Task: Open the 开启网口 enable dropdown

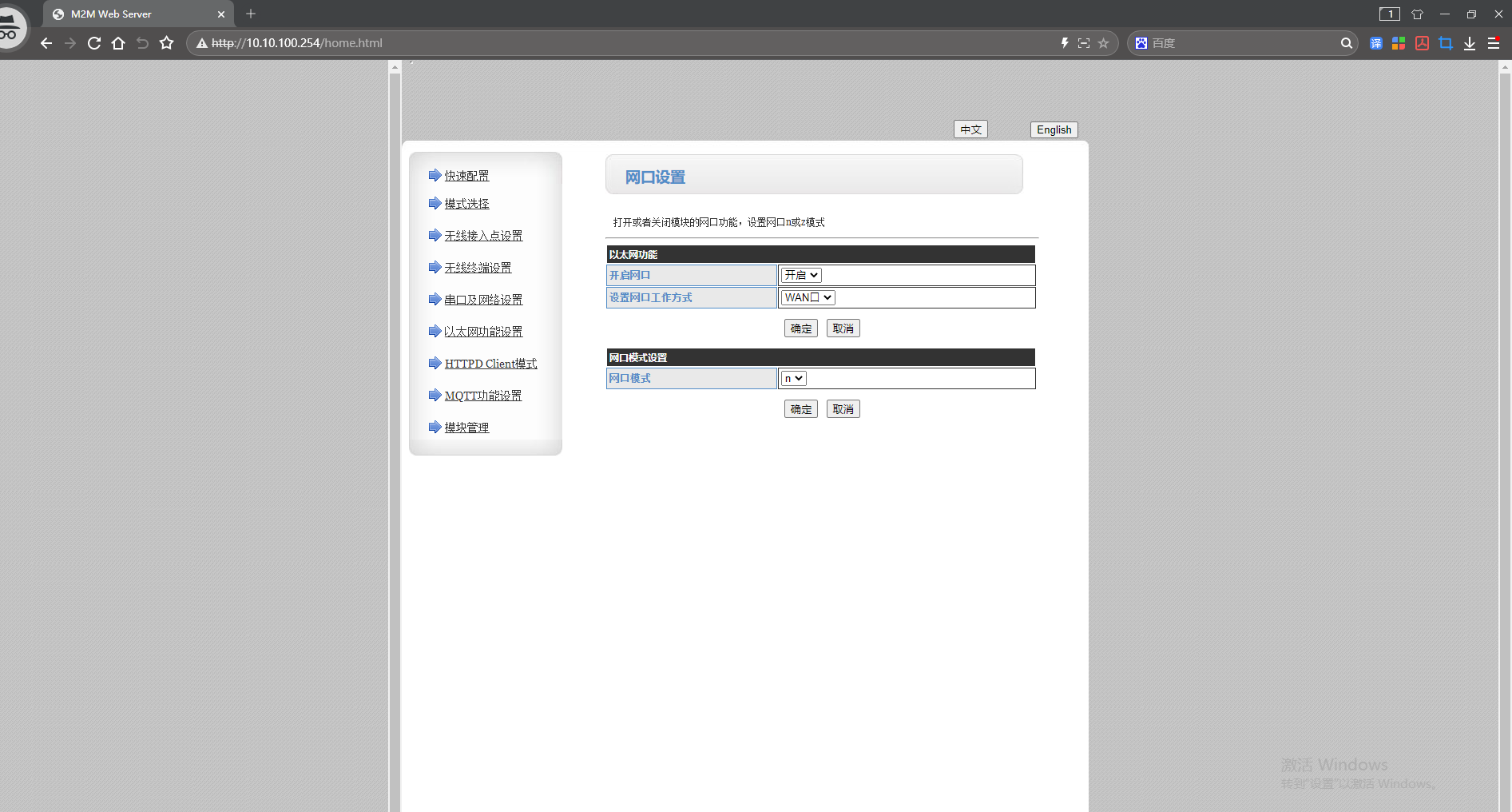Action: [x=801, y=275]
